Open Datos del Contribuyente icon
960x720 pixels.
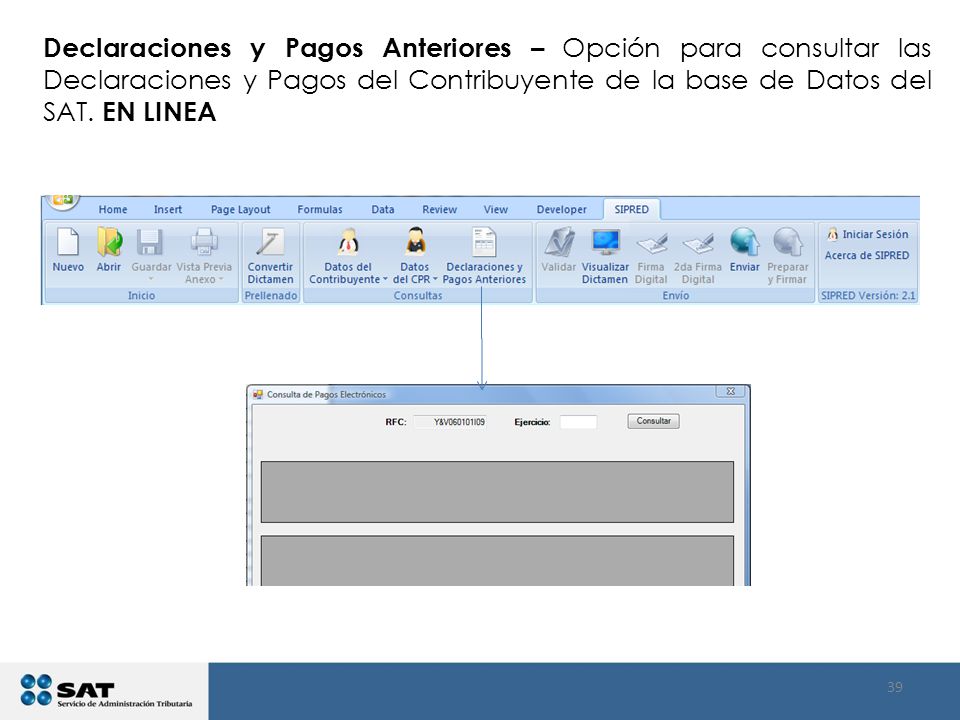tap(349, 242)
